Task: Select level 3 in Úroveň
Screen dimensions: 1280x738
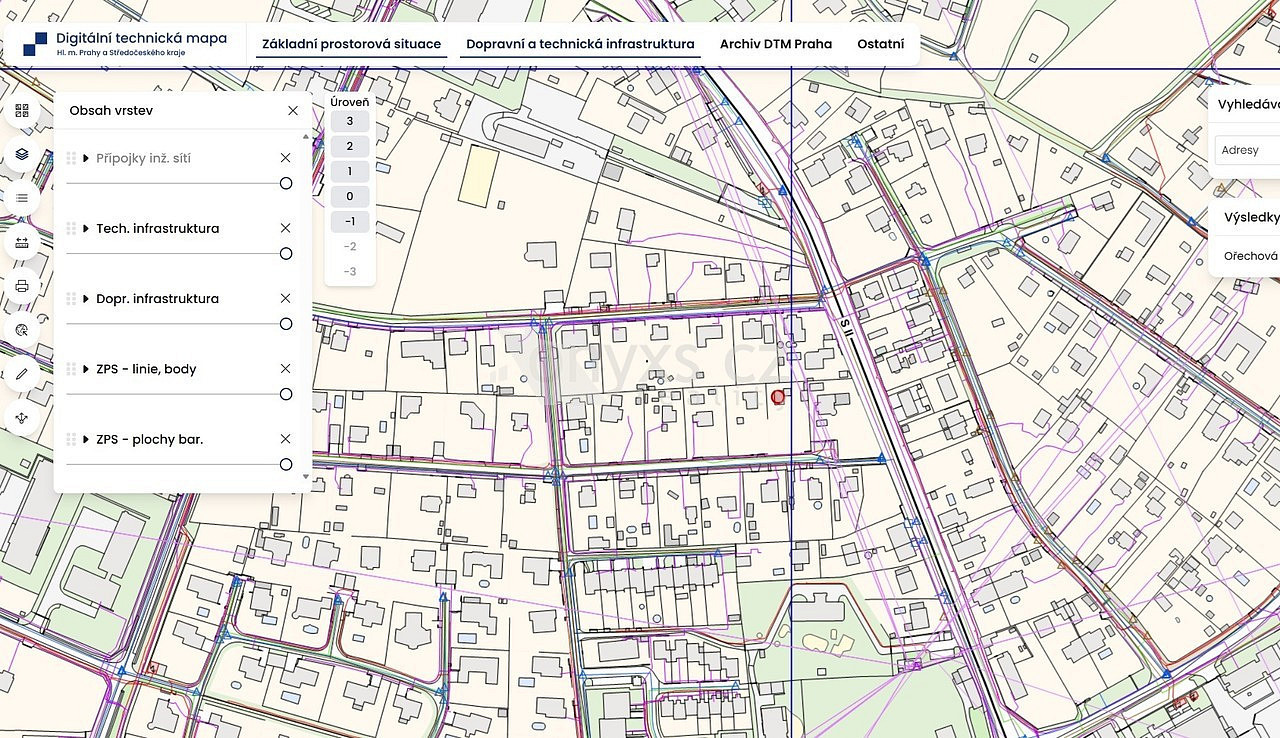Action: (x=350, y=121)
